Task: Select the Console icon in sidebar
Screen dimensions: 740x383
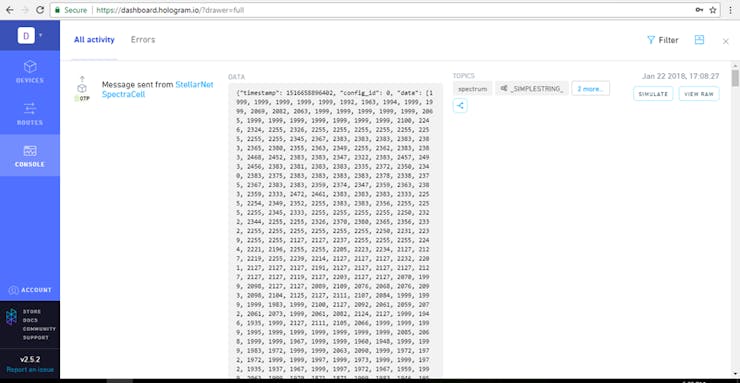Action: click(30, 150)
